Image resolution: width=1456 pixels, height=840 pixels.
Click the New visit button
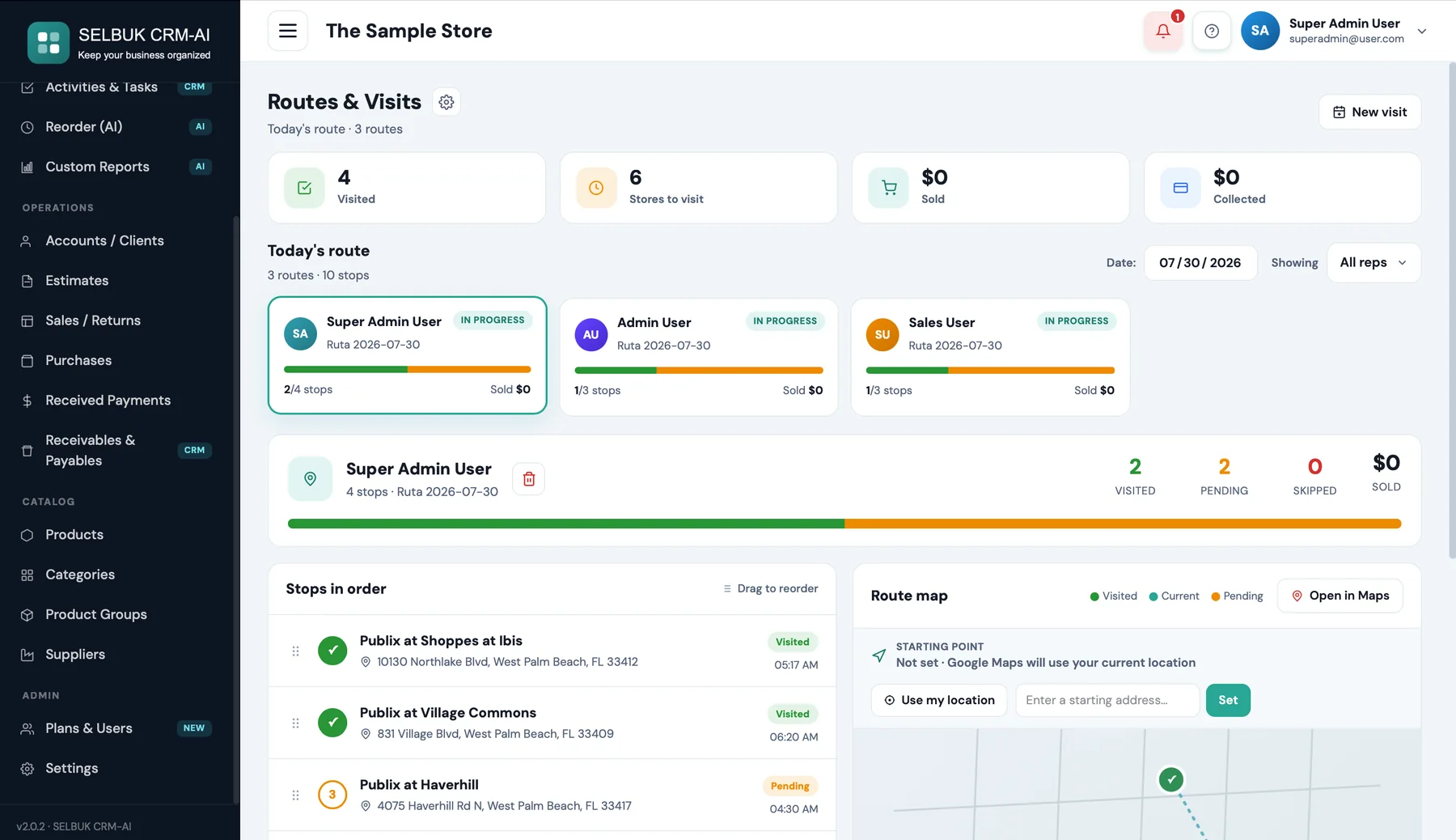[x=1369, y=112]
